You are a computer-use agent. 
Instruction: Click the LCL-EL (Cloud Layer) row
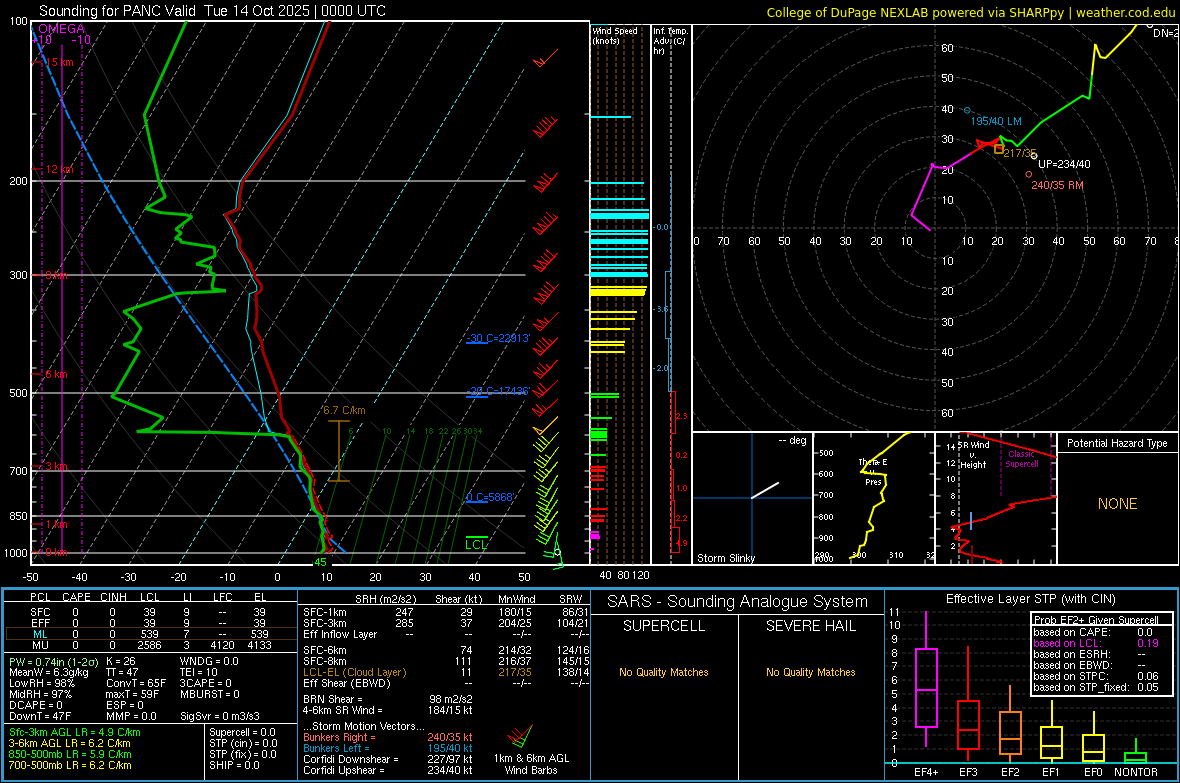coord(446,672)
